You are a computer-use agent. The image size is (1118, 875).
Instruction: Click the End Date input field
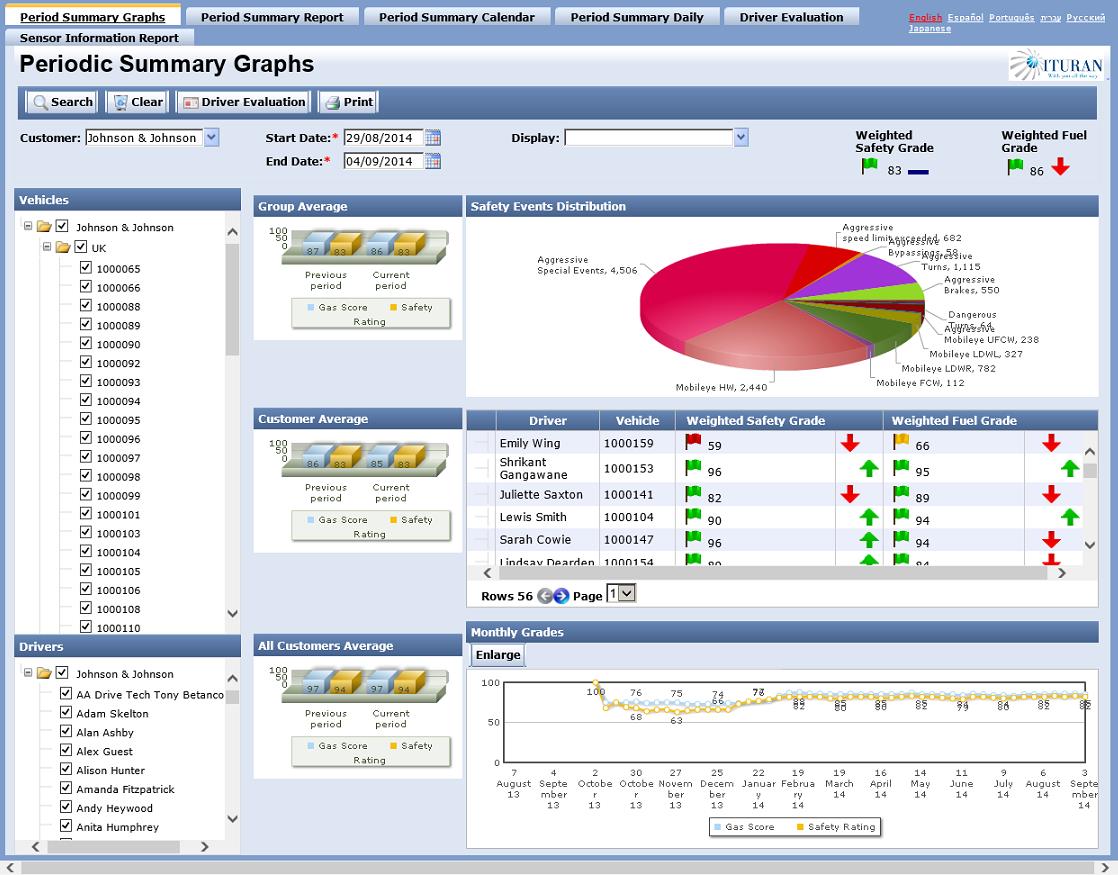[x=383, y=162]
